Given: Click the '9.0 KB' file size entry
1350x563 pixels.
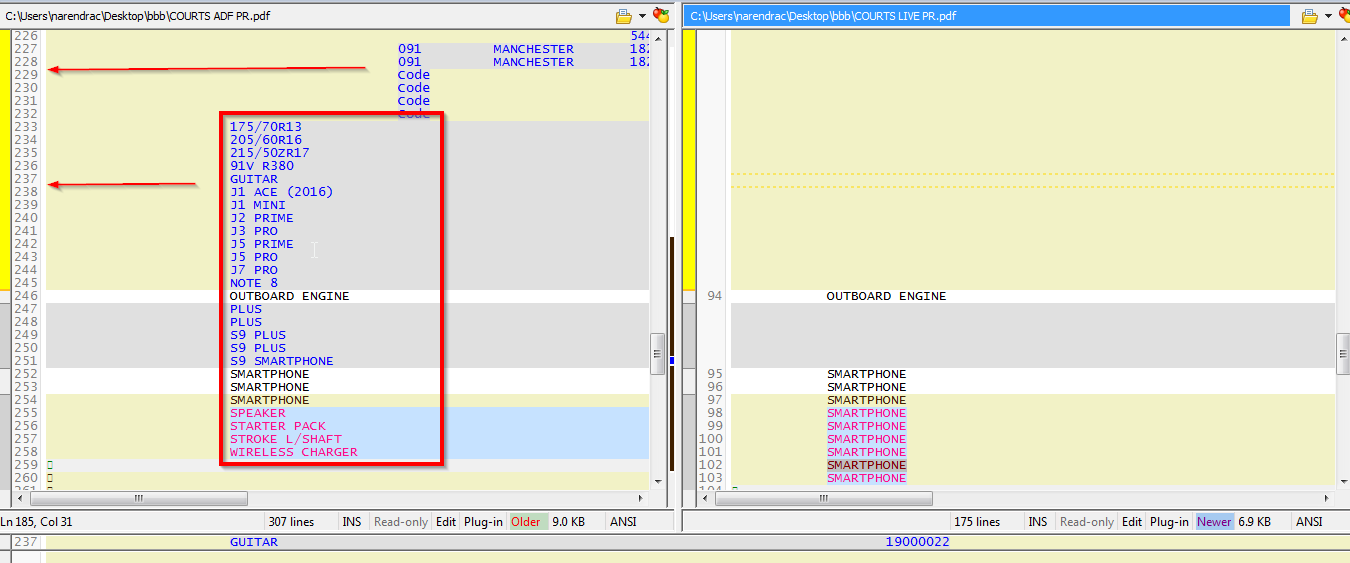Looking at the screenshot, I should point(568,522).
